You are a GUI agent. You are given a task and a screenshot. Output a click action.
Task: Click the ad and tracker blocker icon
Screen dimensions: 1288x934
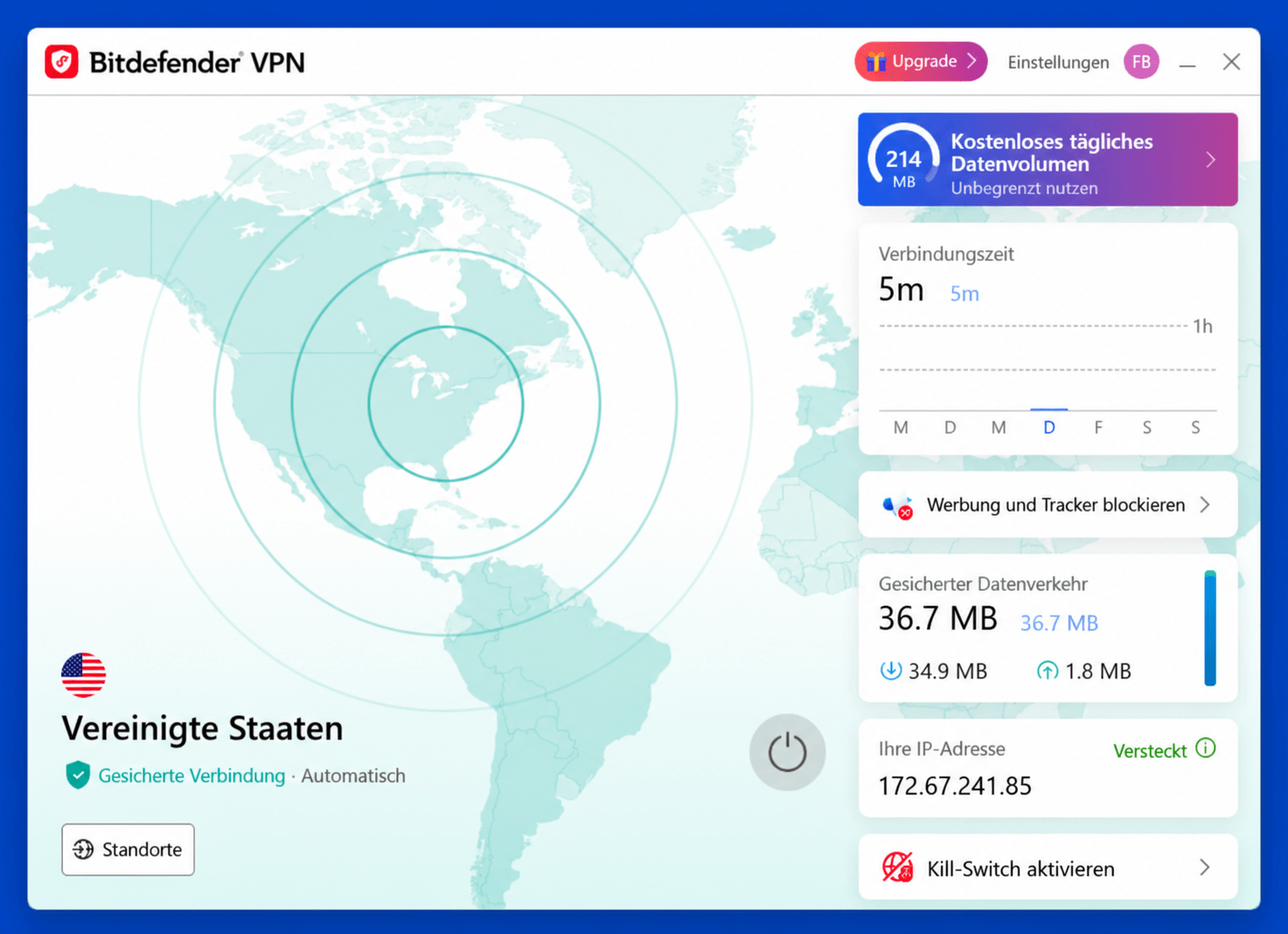(x=898, y=506)
